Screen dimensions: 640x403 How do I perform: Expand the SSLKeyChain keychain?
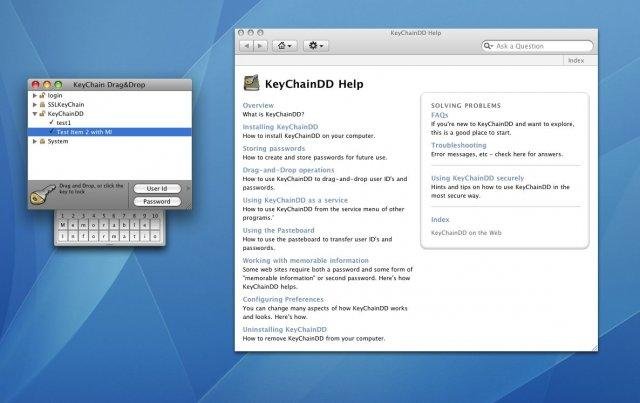pyautogui.click(x=35, y=105)
